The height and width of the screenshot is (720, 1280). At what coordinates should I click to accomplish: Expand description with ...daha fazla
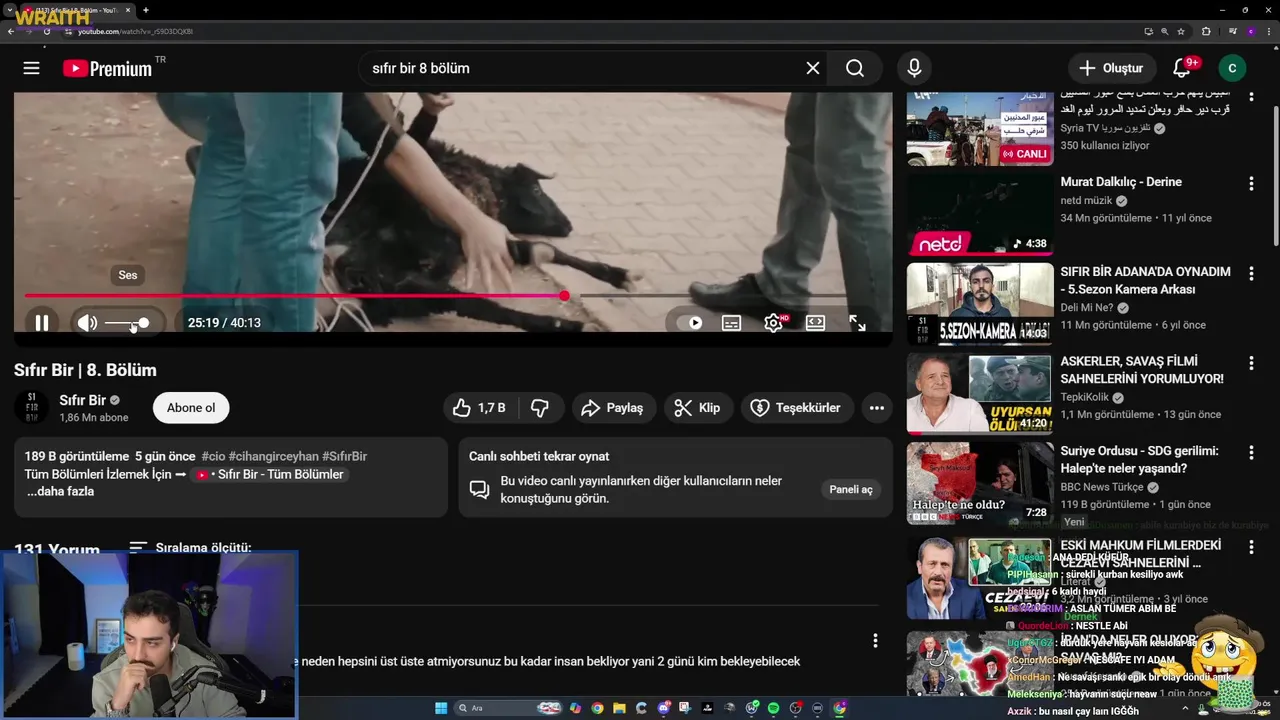(60, 492)
